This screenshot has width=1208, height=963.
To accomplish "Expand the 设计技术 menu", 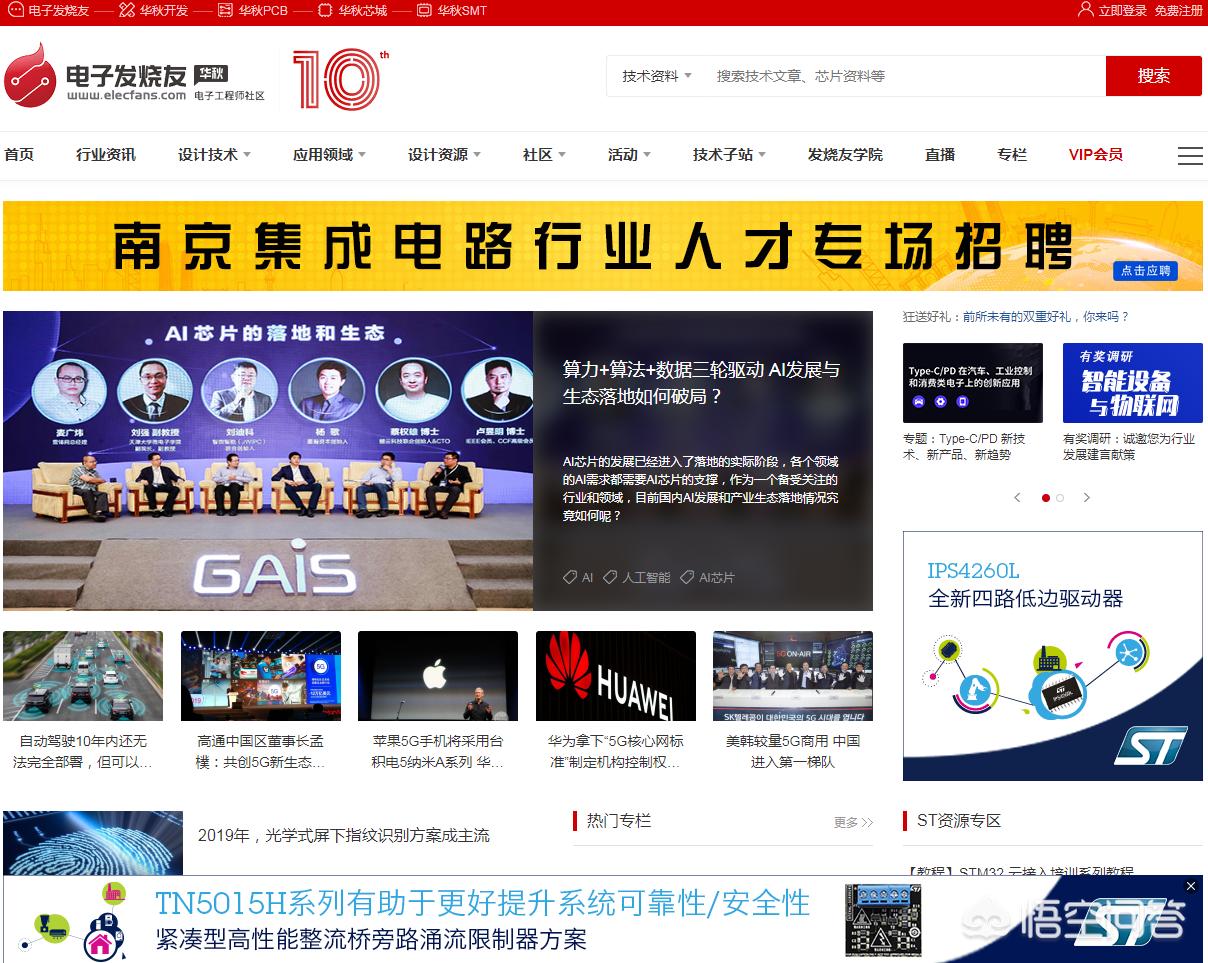I will 214,155.
